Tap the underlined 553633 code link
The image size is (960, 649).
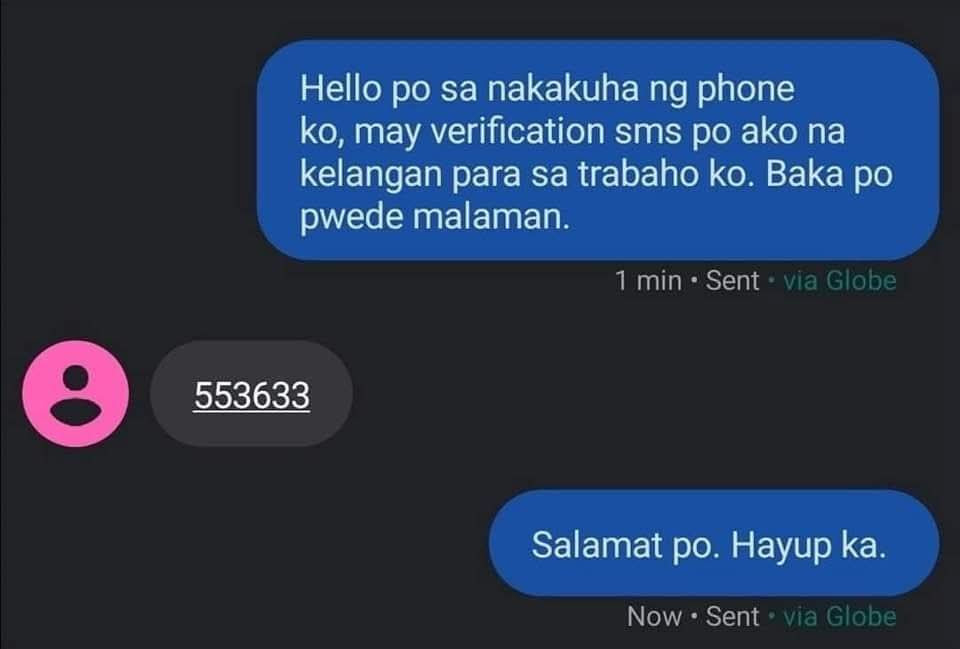[x=252, y=396]
